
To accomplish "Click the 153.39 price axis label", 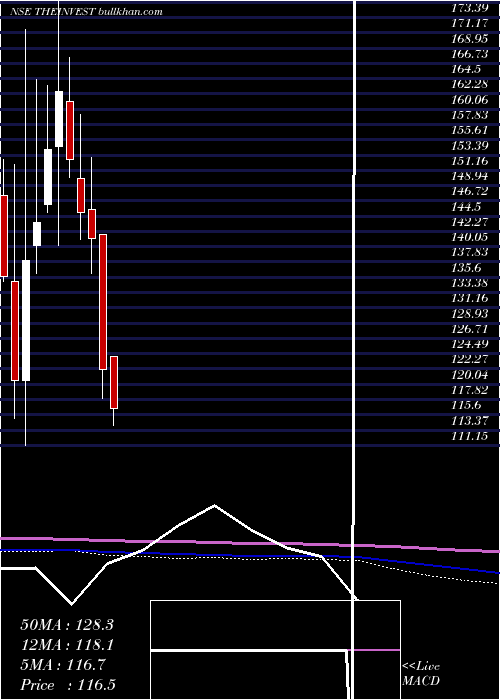I will coord(470,146).
